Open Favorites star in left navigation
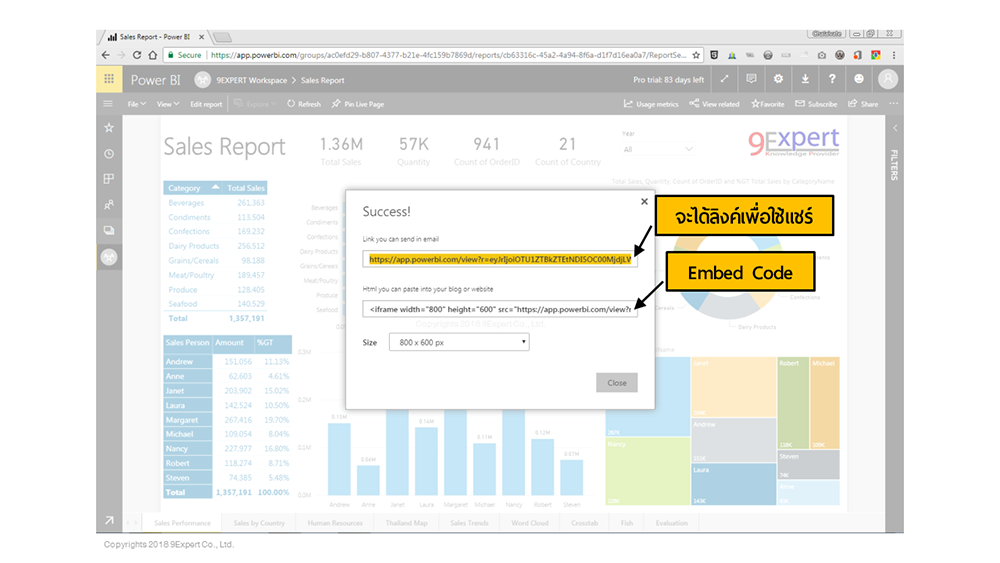The width and height of the screenshot is (1000, 563). point(109,128)
